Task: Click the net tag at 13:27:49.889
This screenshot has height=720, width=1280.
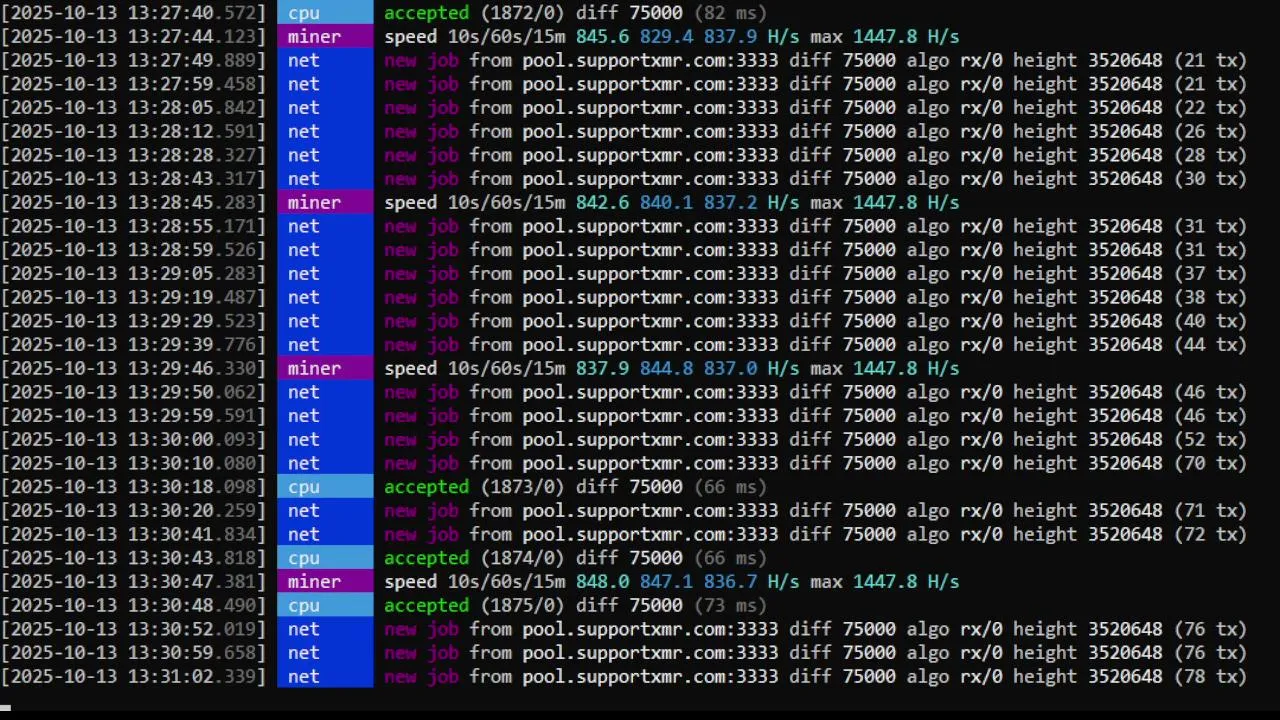Action: tap(325, 61)
